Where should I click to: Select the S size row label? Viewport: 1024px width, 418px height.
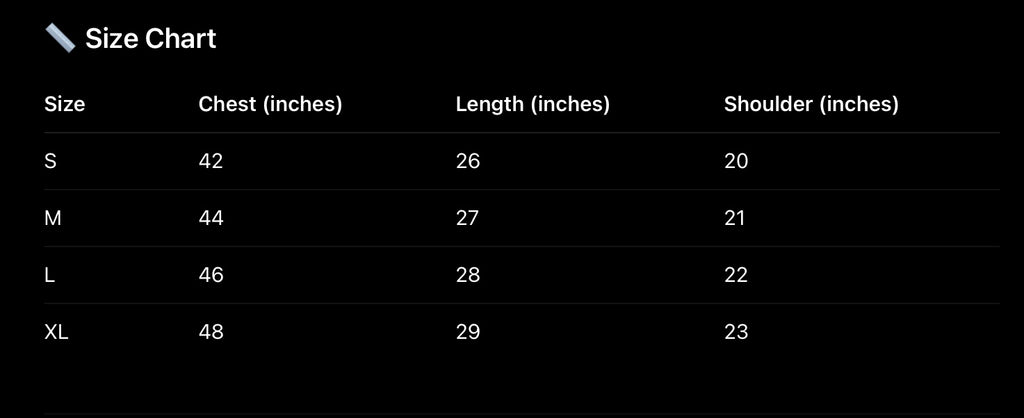51,161
